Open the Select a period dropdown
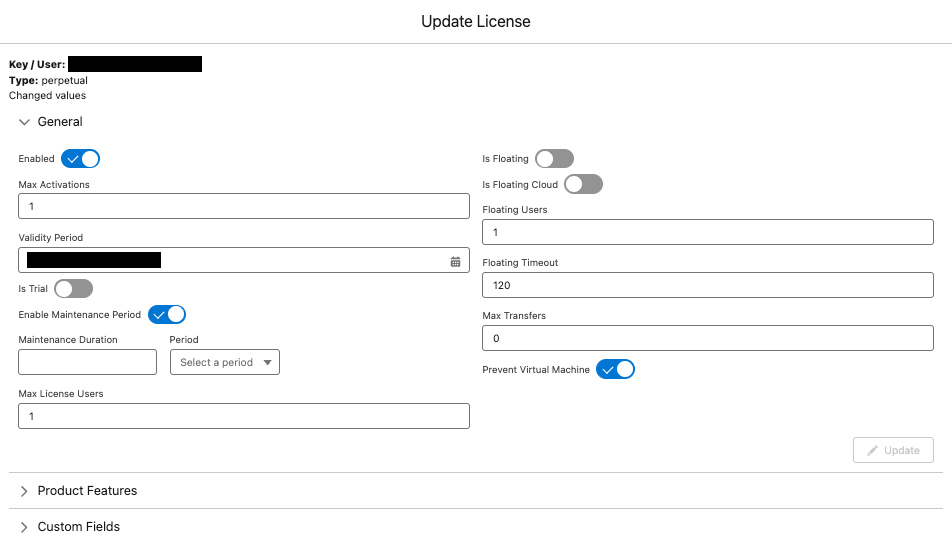952x555 pixels. 225,362
